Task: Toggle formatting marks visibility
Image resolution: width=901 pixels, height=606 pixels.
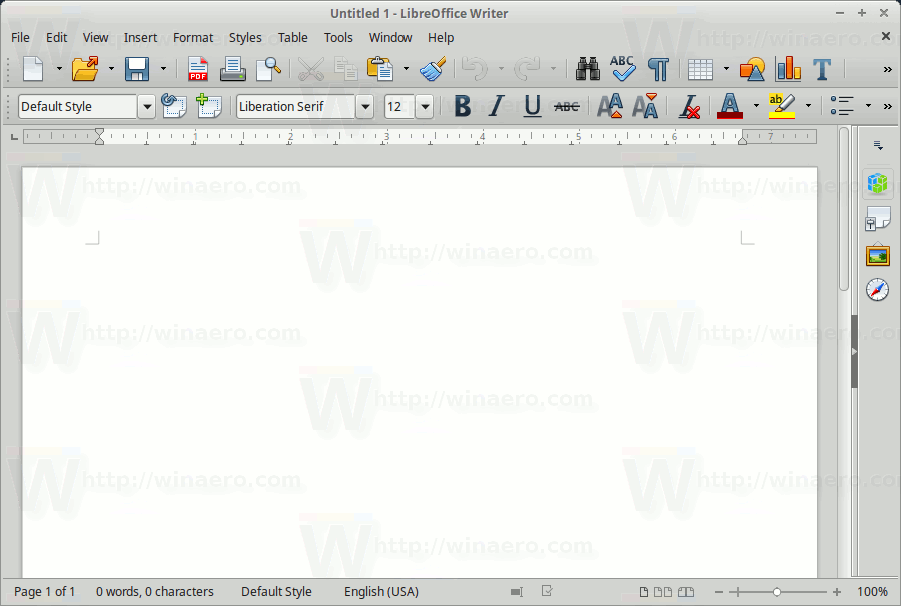Action: [x=657, y=69]
